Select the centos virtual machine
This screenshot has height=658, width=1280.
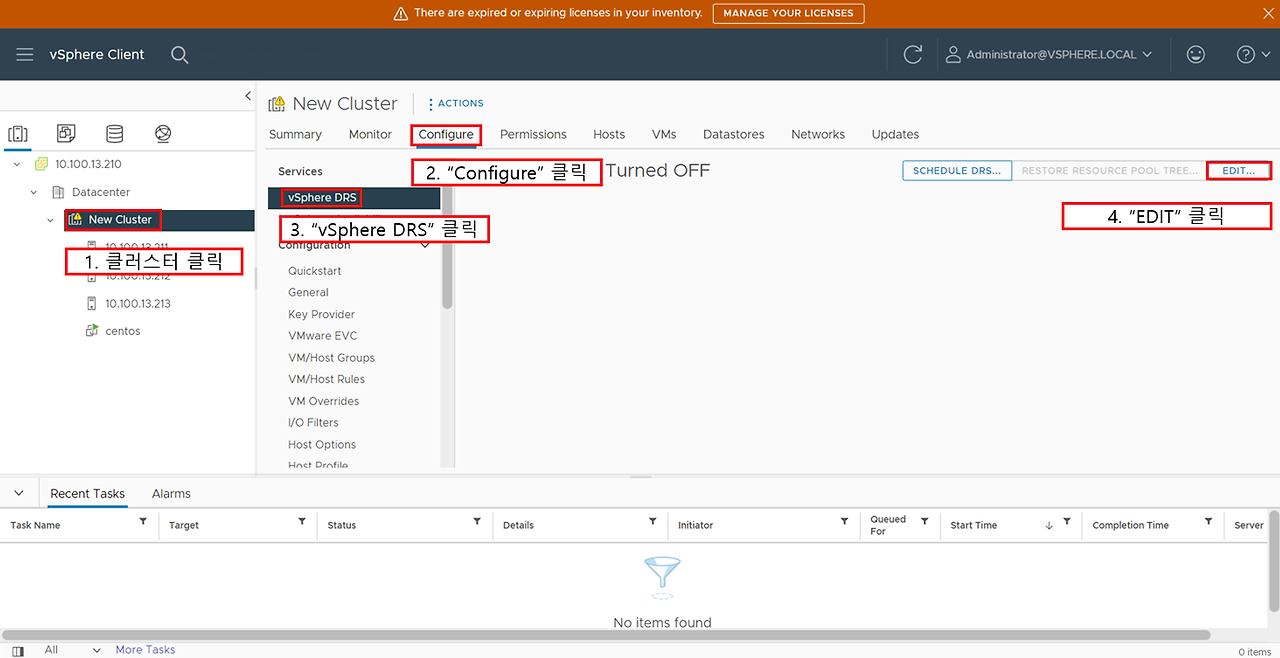point(123,331)
